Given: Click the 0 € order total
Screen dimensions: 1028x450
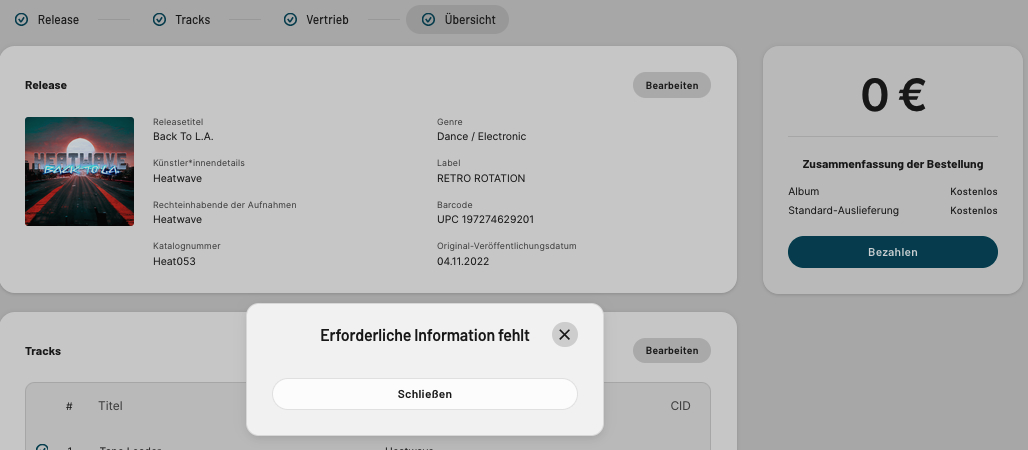Looking at the screenshot, I should click(892, 96).
